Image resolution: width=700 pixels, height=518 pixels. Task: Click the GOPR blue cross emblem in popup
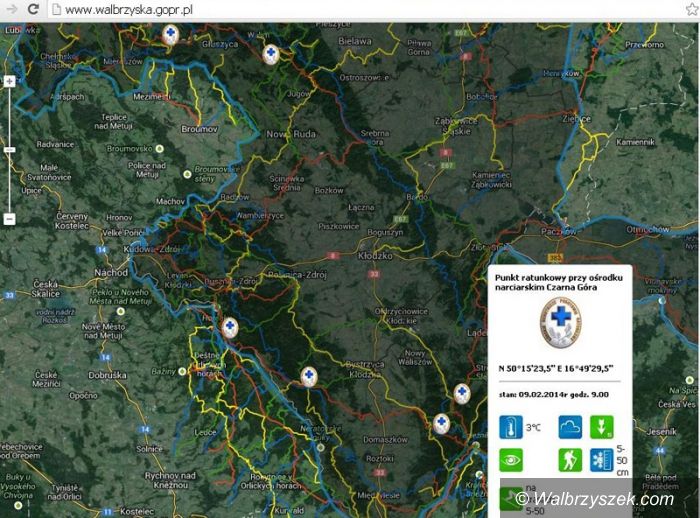(x=559, y=324)
